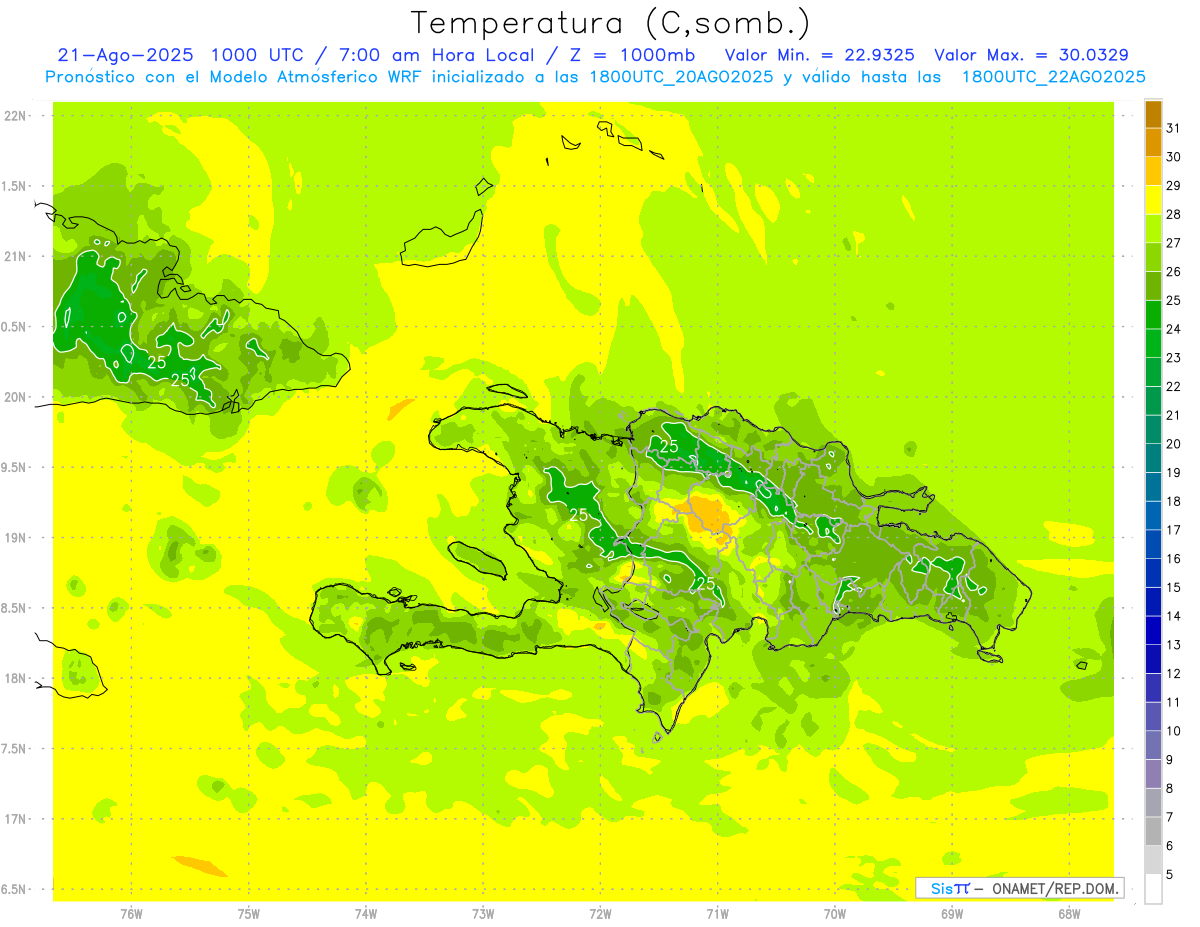
Task: Click legend value 31
Action: [x=1174, y=128]
